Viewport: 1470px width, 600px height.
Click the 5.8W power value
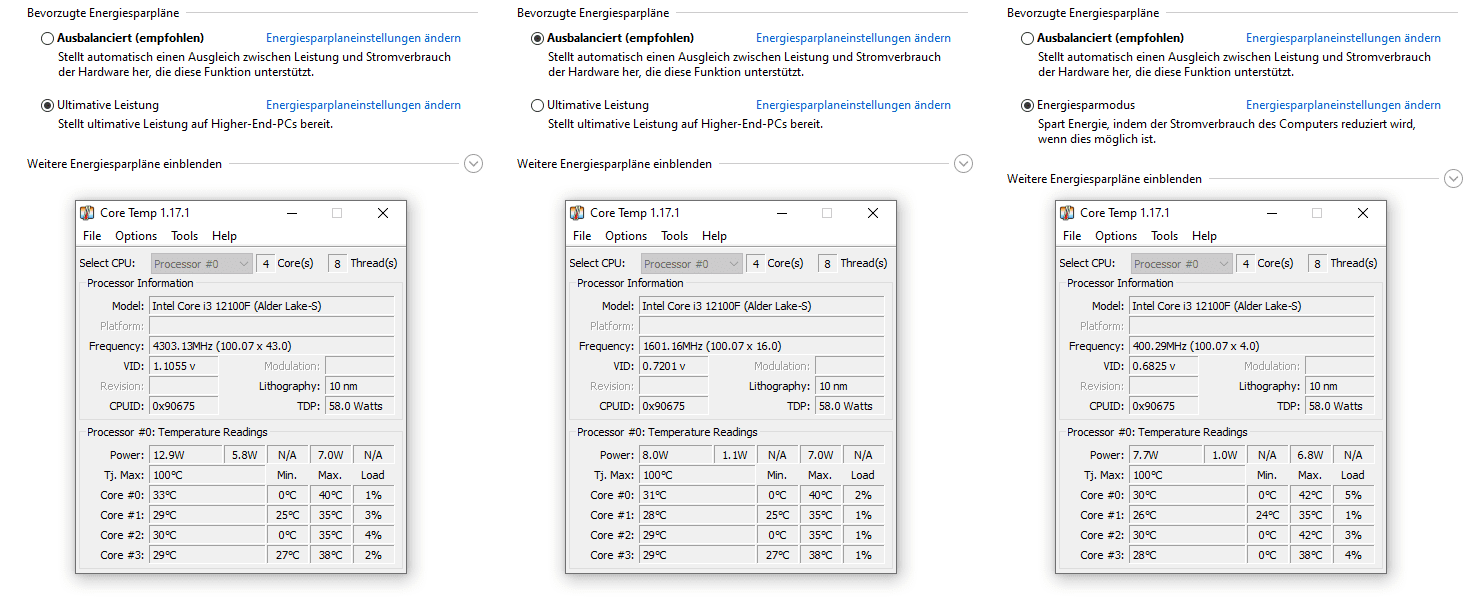pos(245,455)
